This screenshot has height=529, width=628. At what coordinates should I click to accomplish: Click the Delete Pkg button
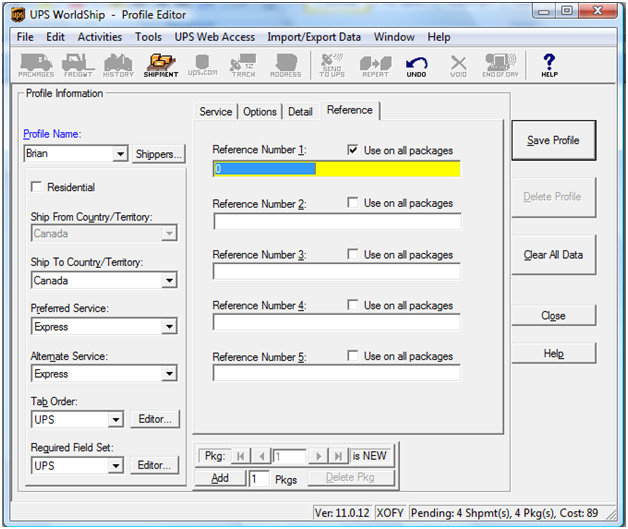coord(350,477)
